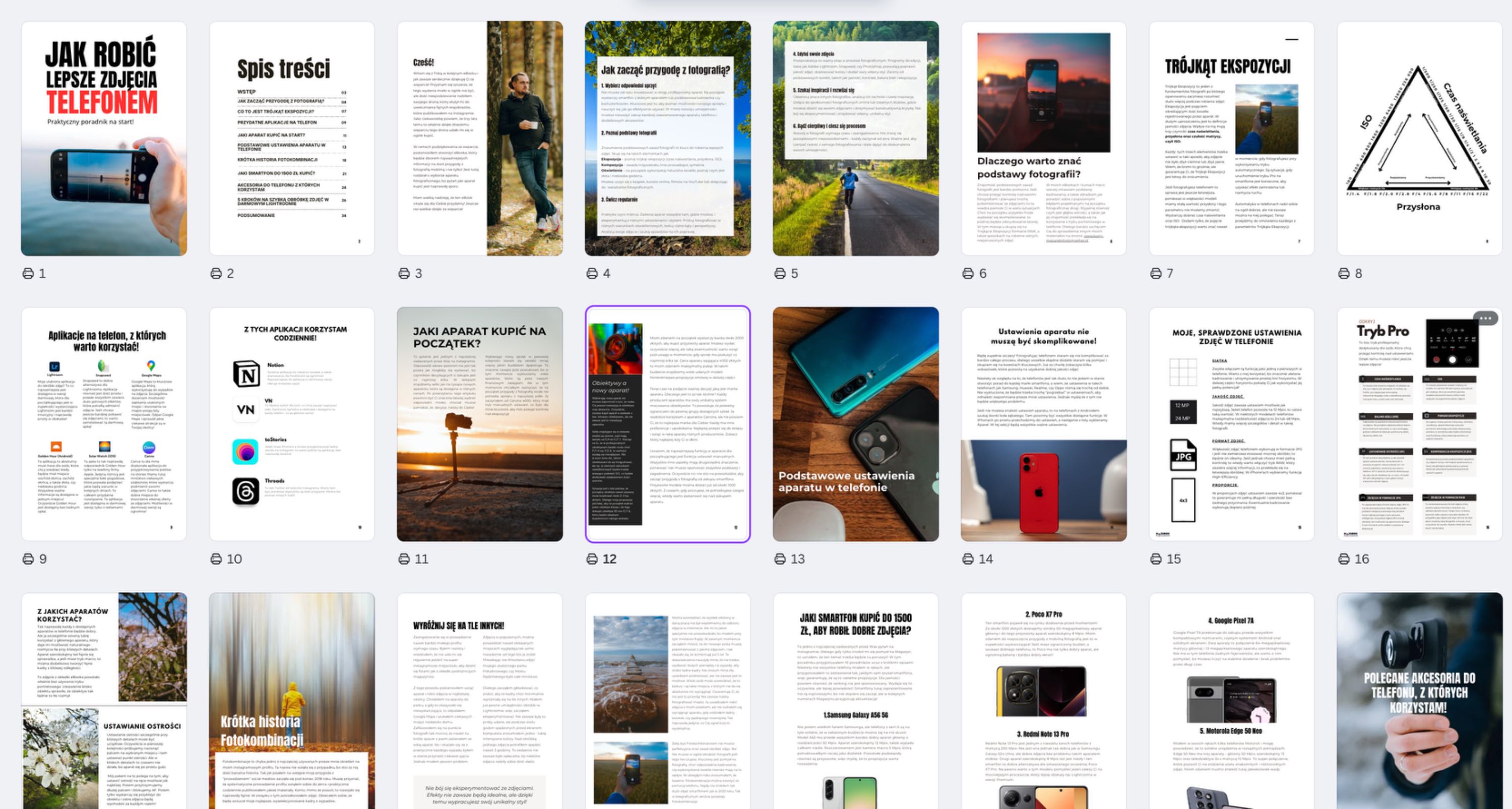Click the printer icon beside page number 14
1512x809 pixels.
[x=968, y=559]
